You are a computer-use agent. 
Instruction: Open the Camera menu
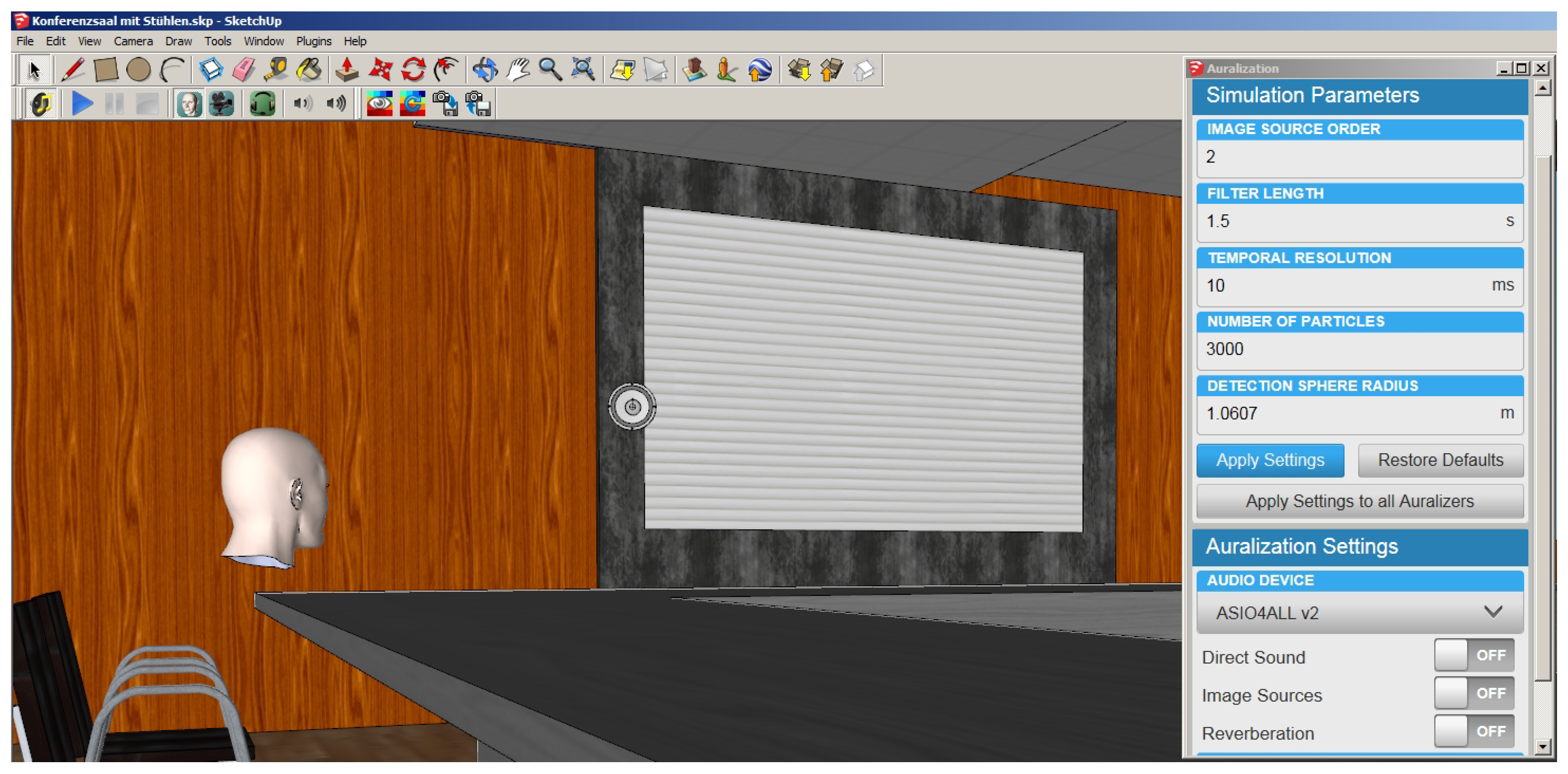(133, 41)
